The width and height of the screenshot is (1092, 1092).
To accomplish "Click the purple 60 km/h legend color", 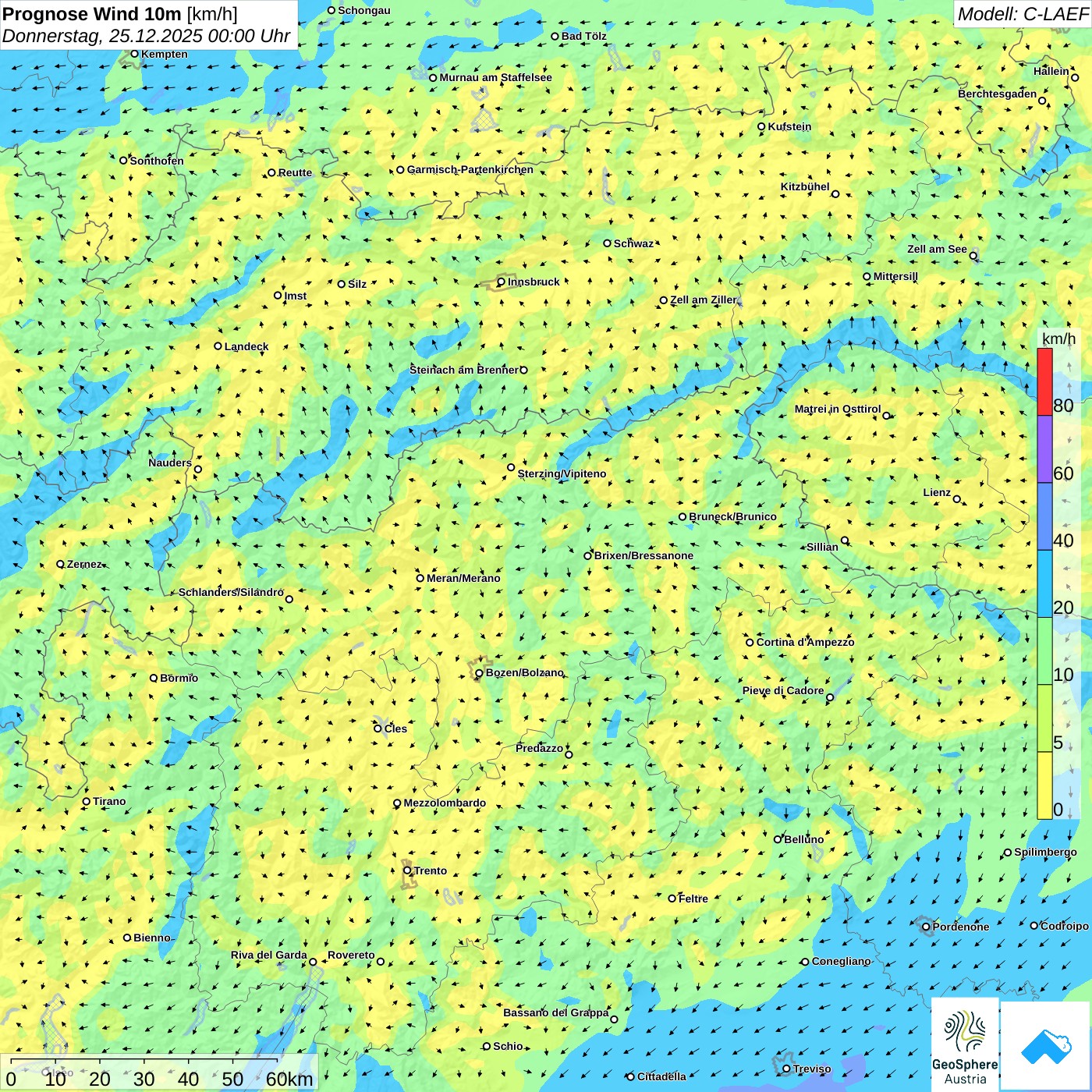I will point(1044,449).
